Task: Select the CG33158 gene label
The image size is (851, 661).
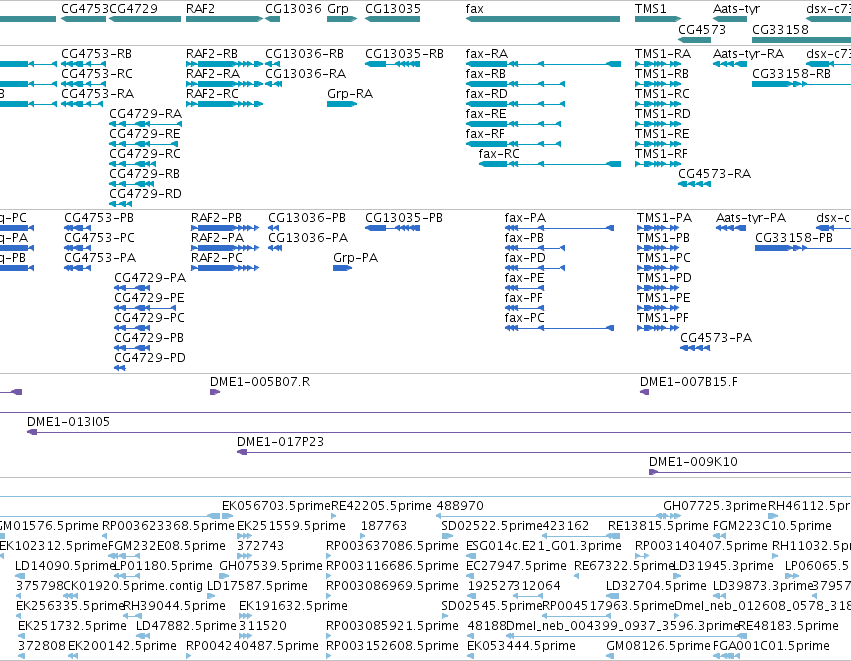Action: tap(780, 29)
